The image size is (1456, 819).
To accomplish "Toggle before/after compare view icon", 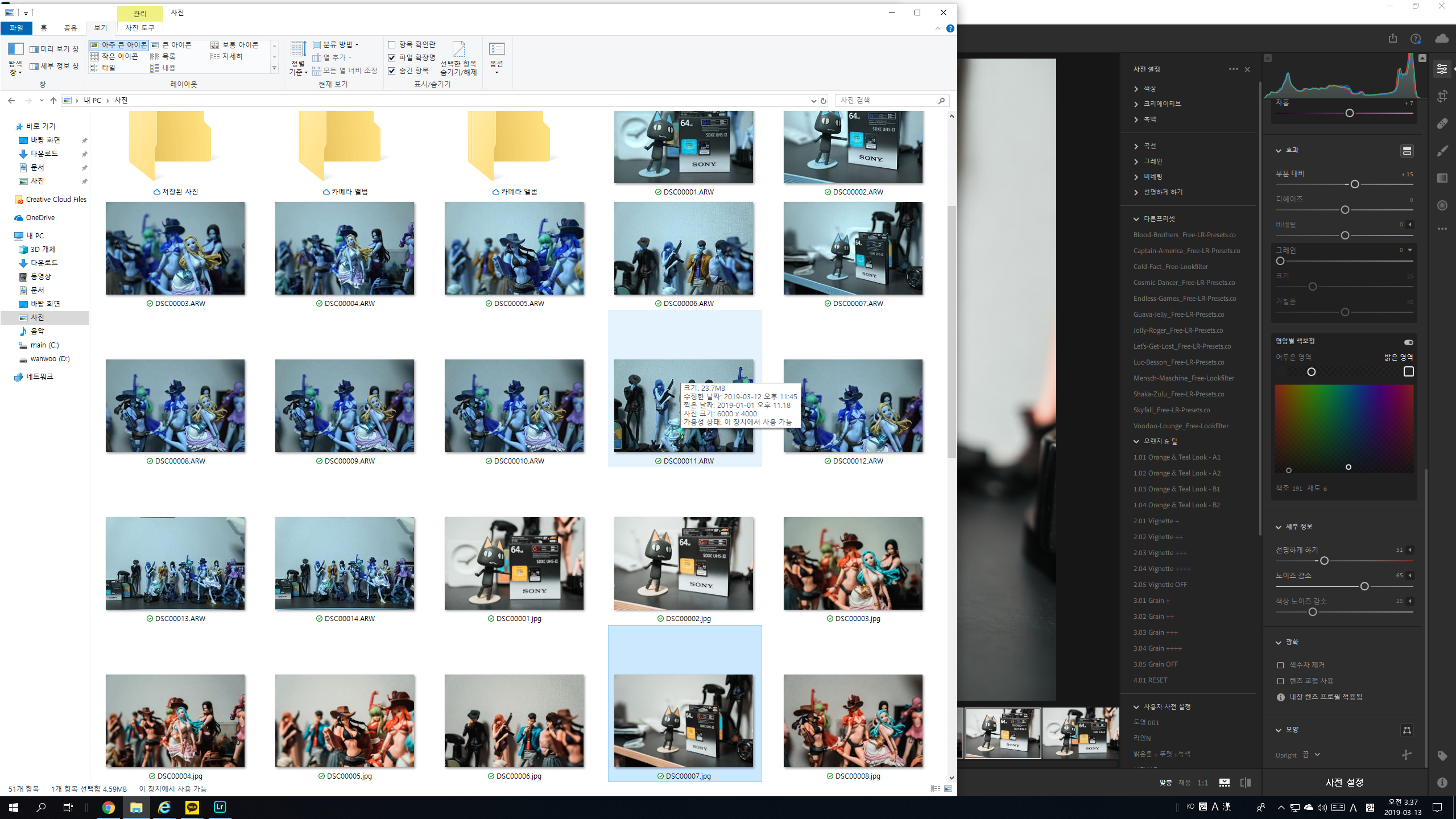I will tap(1246, 783).
